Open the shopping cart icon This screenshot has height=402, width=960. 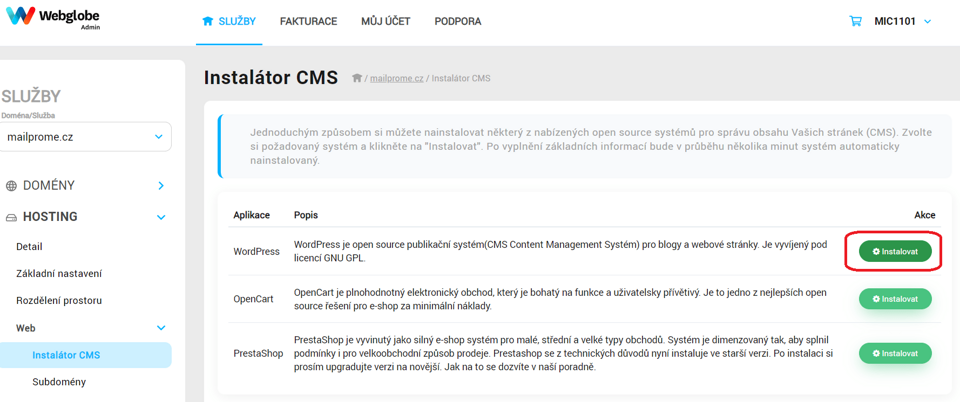[855, 21]
